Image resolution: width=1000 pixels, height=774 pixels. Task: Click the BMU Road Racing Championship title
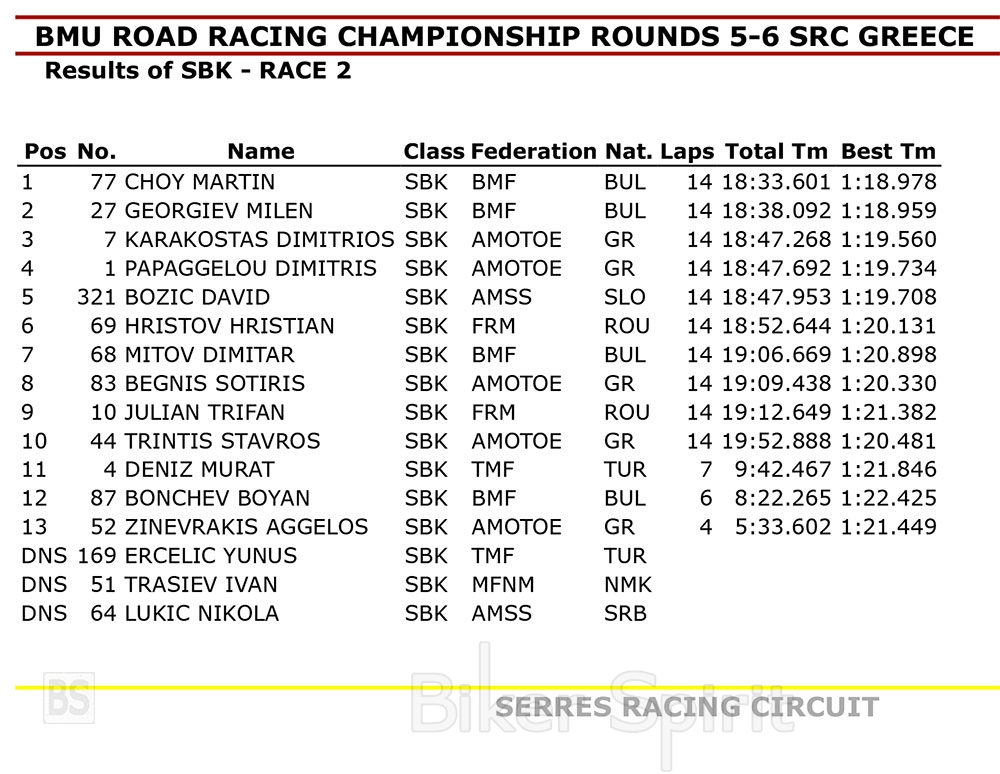(504, 37)
